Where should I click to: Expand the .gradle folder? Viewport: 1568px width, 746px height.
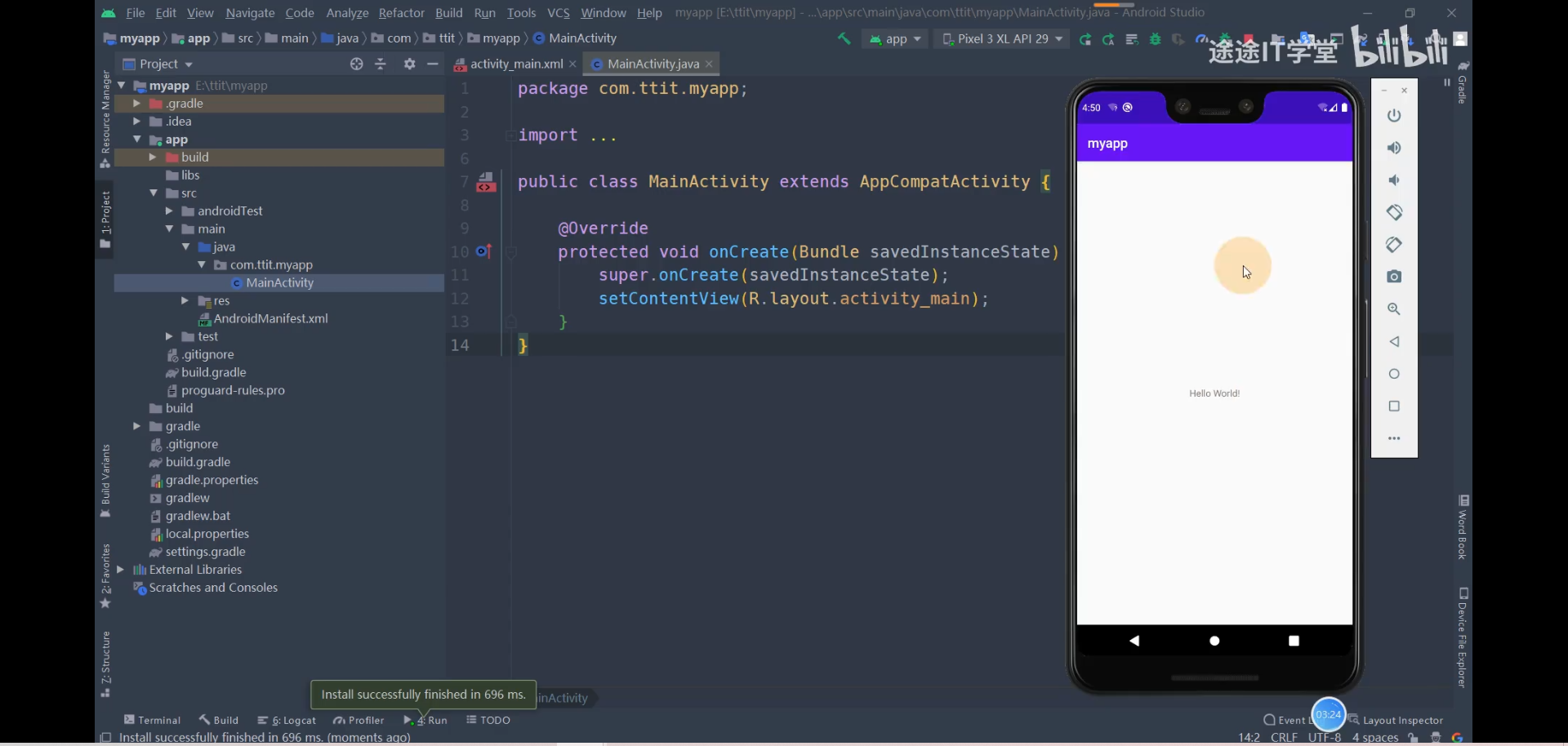[x=136, y=104]
